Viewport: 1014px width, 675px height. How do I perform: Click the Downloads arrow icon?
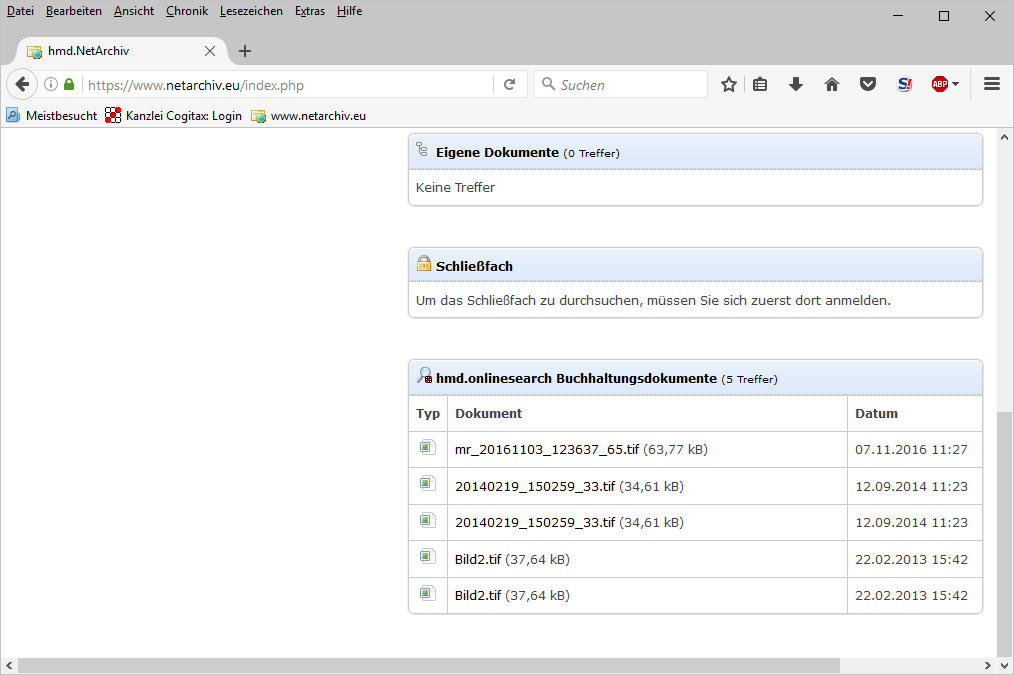pos(795,84)
